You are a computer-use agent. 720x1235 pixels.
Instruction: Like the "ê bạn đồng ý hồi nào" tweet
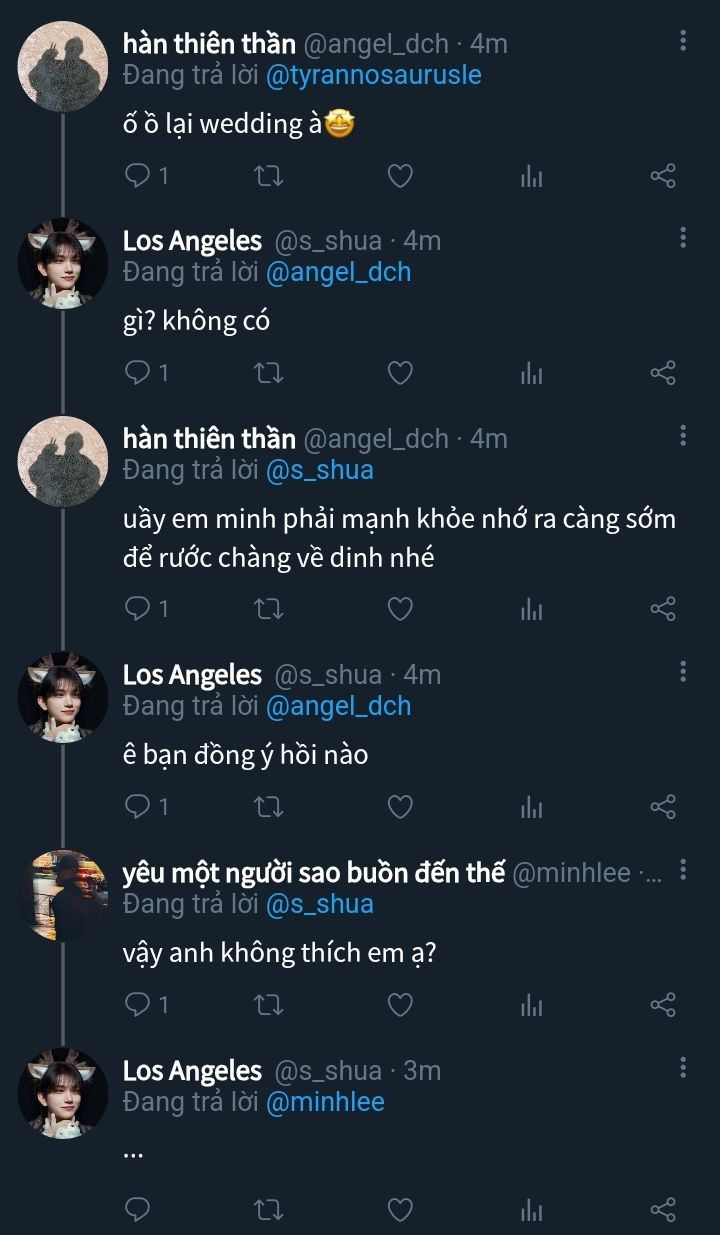400,806
